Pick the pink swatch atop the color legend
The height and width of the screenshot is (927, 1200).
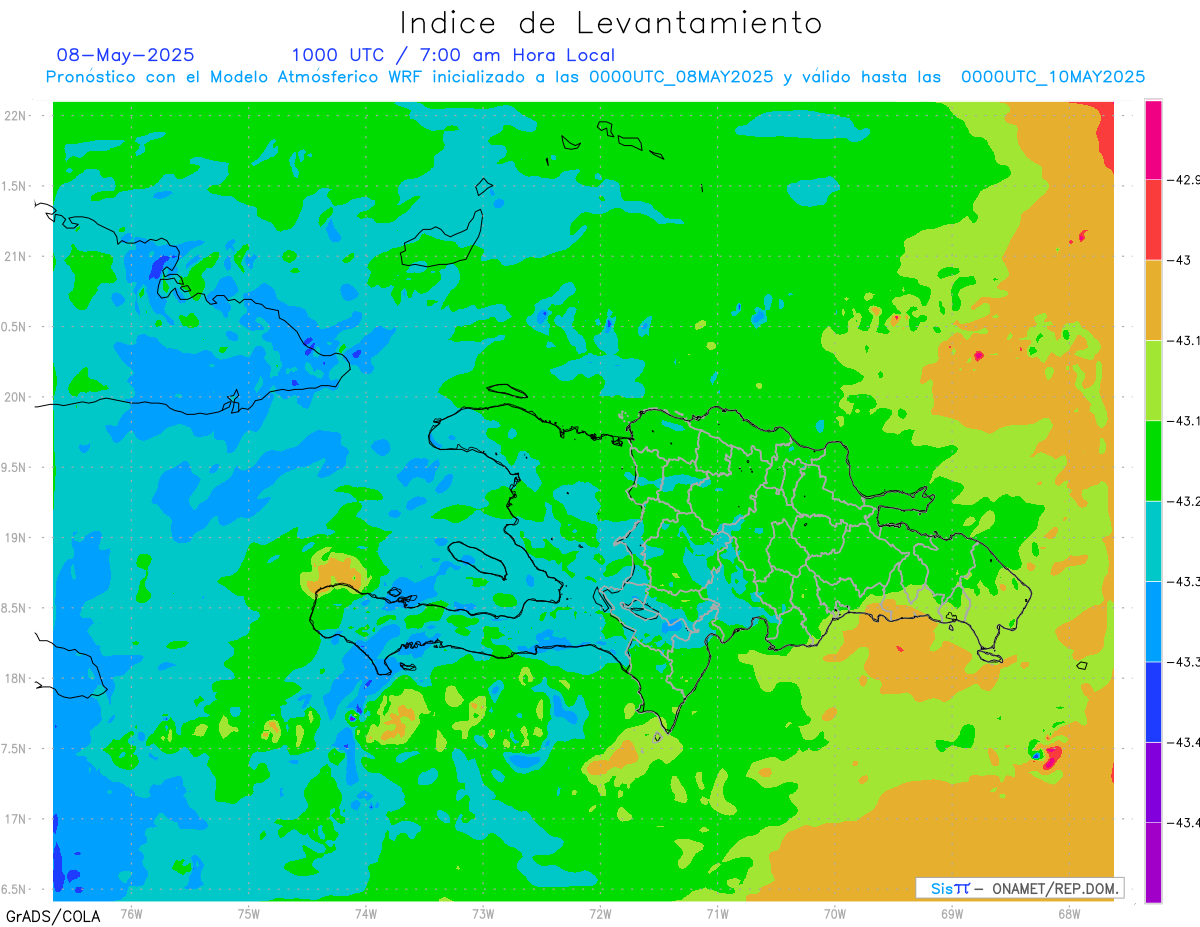pyautogui.click(x=1153, y=140)
